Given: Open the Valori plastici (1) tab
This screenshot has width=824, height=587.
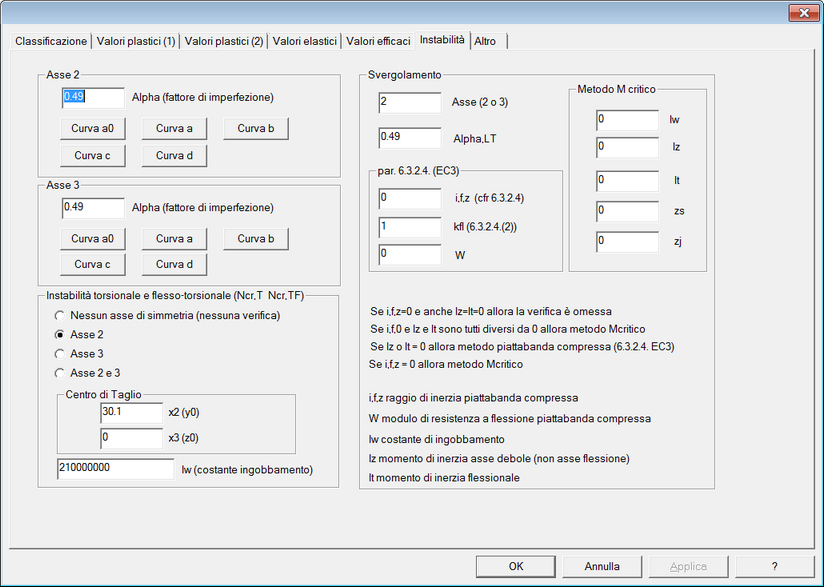Looking at the screenshot, I should pos(136,41).
